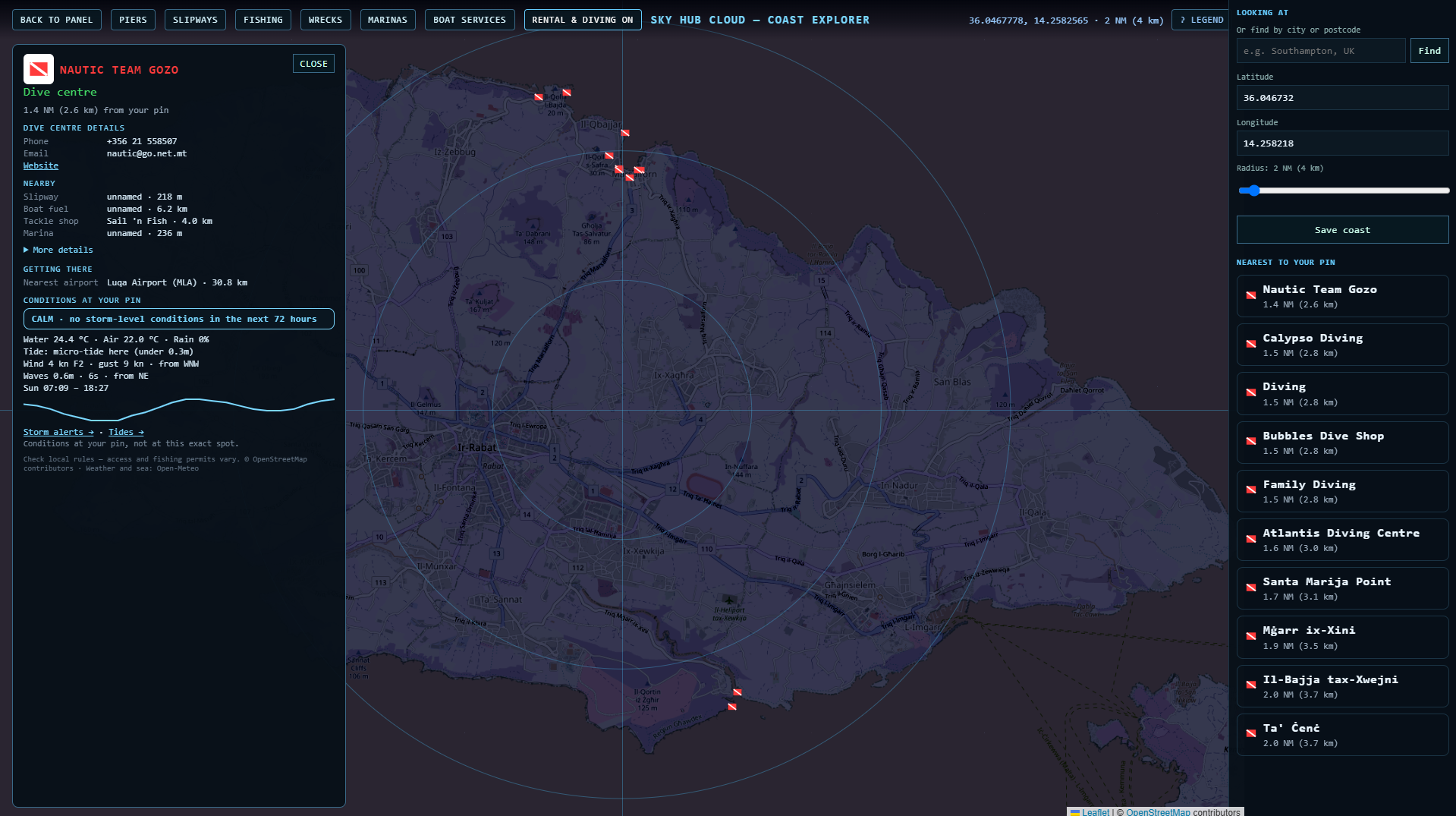The image size is (1456, 816).
Task: Click dive flag icon beside Family Diving
Action: coord(1250,490)
